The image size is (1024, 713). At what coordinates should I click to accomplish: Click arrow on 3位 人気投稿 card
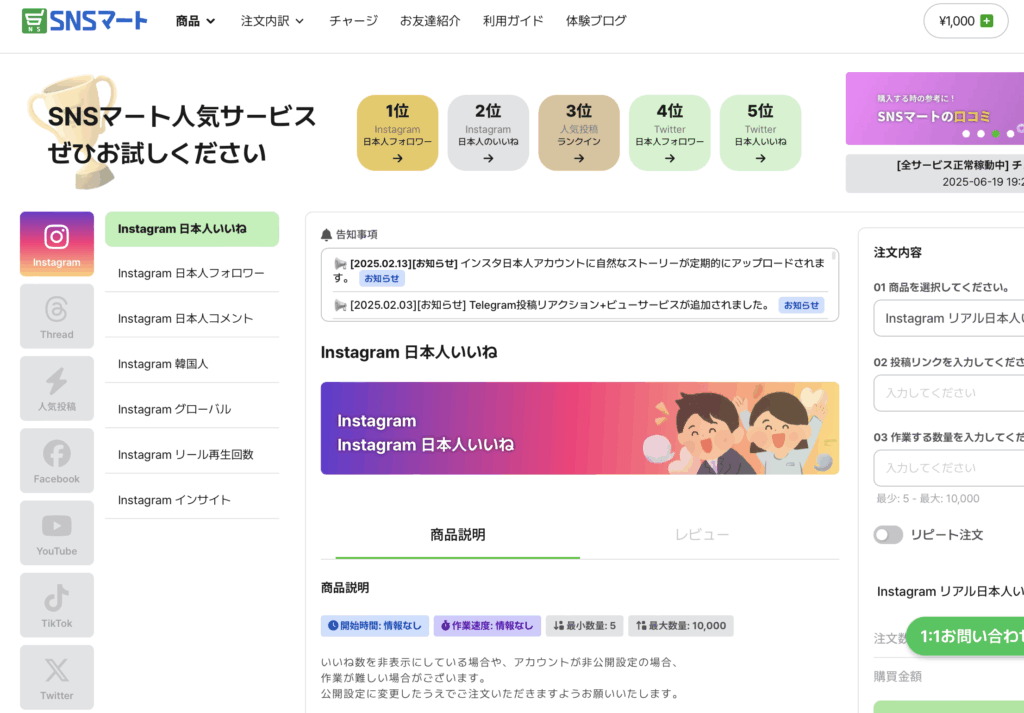pos(579,158)
